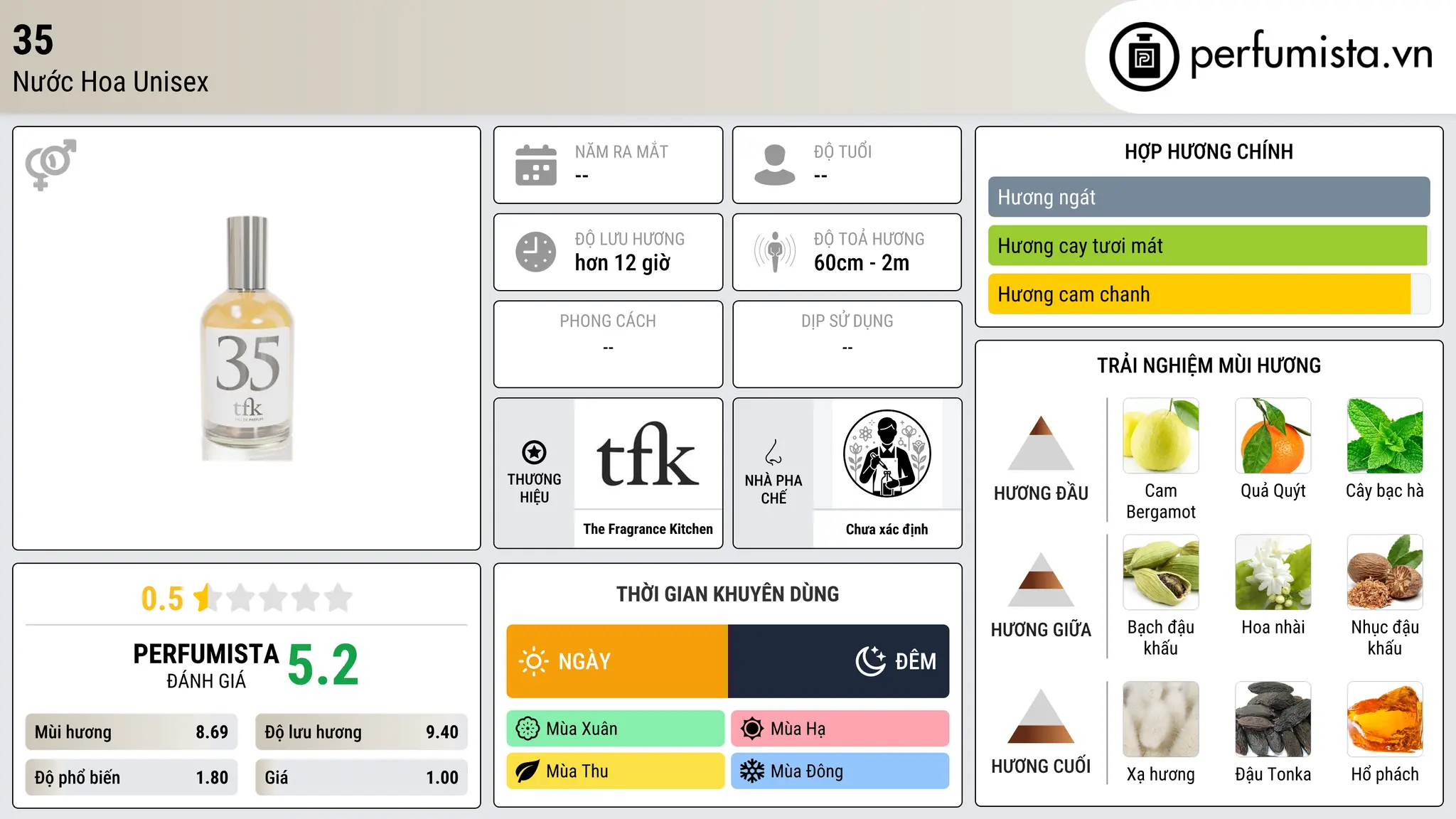Image resolution: width=1456 pixels, height=819 pixels.
Task: Click the sillage projection icon
Action: [774, 252]
